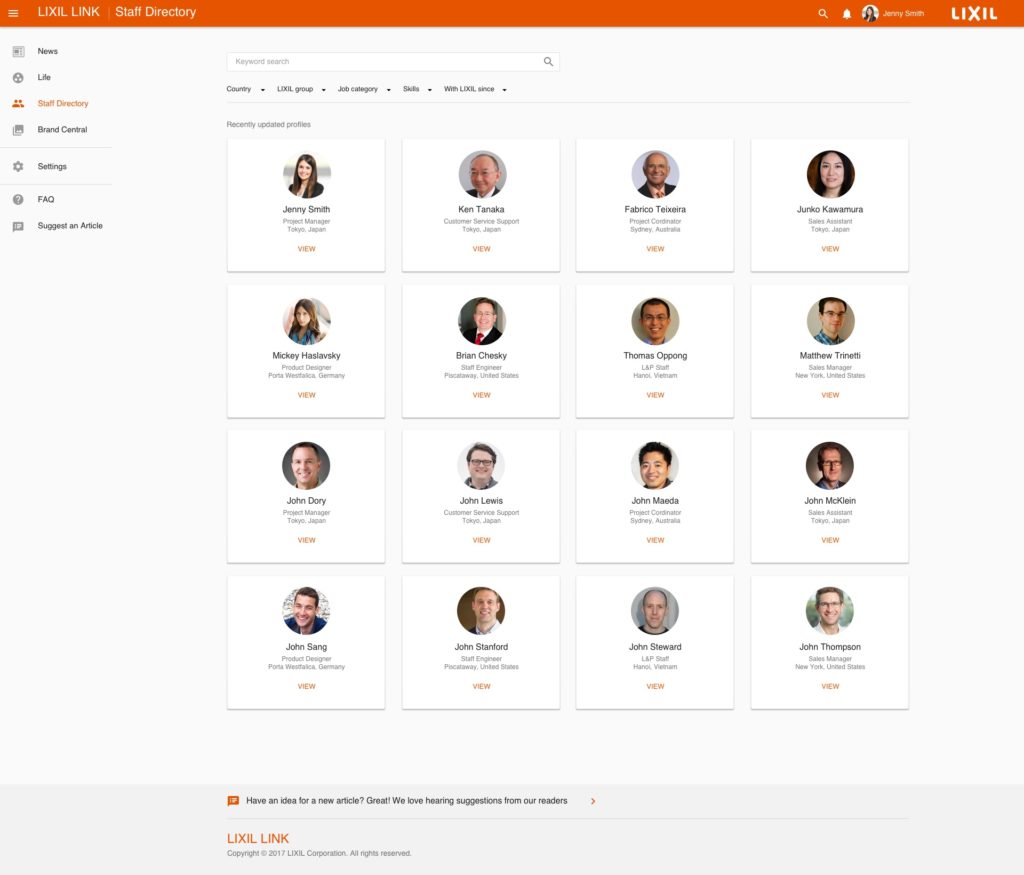Click VIEW on Jenny Smith's card

tap(306, 249)
